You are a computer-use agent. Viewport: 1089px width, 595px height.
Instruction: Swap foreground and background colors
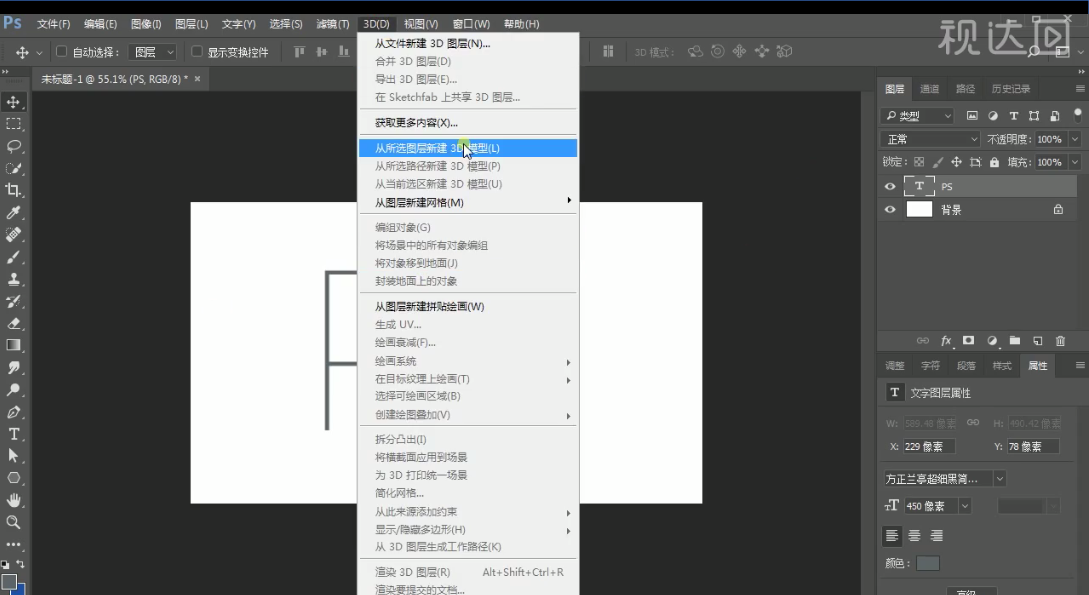click(x=20, y=564)
